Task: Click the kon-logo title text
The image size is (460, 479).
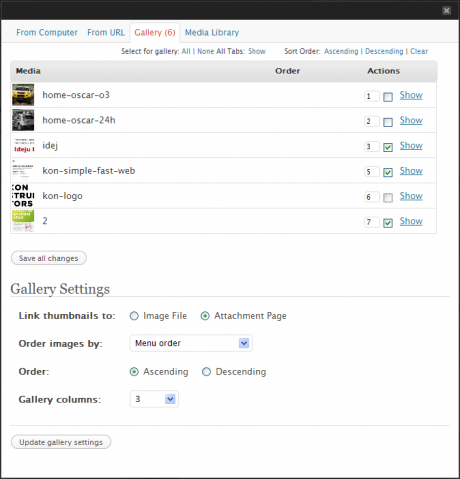Action: click(x=62, y=196)
